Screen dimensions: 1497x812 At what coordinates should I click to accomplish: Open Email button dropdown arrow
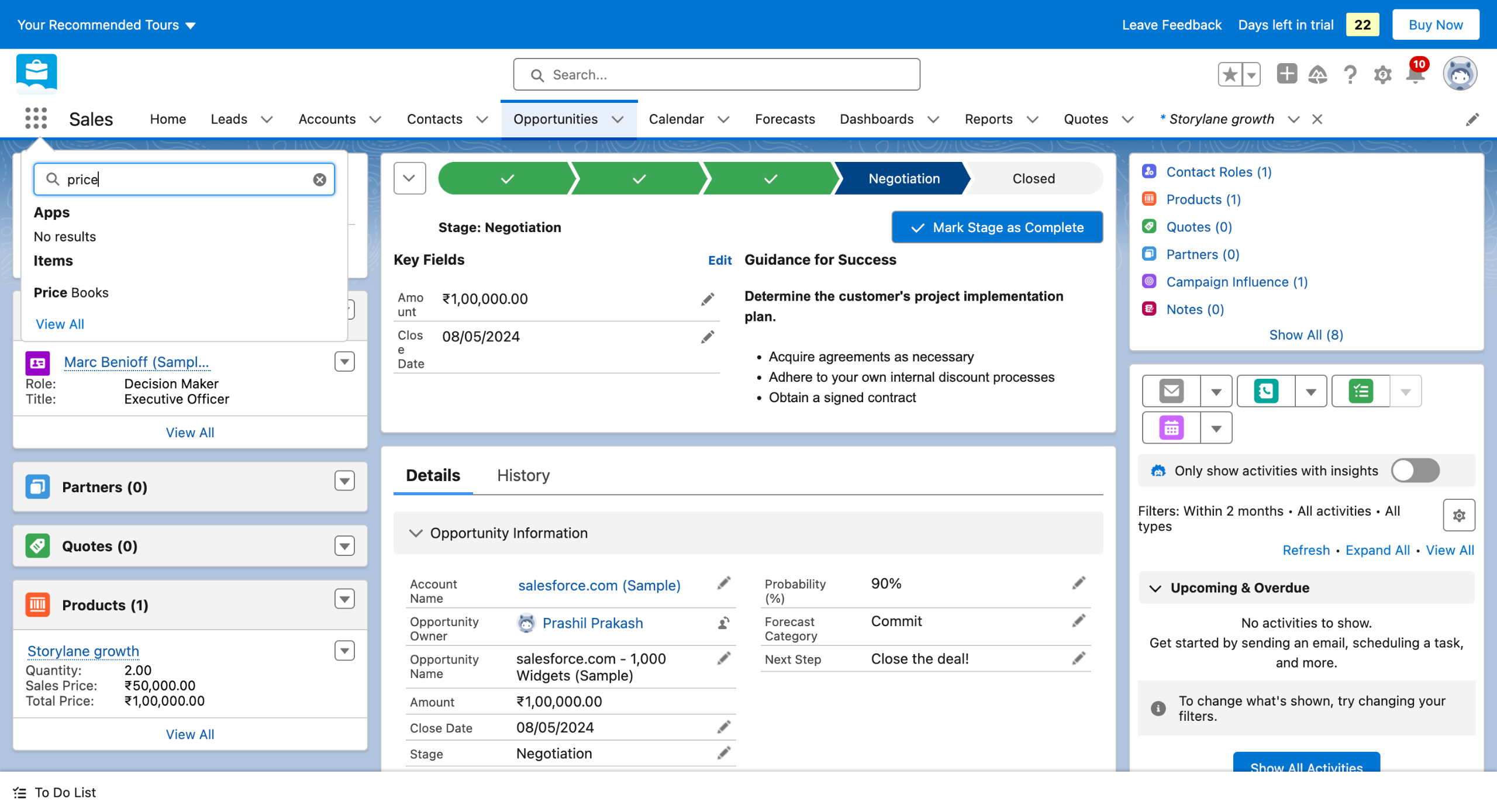[1216, 391]
